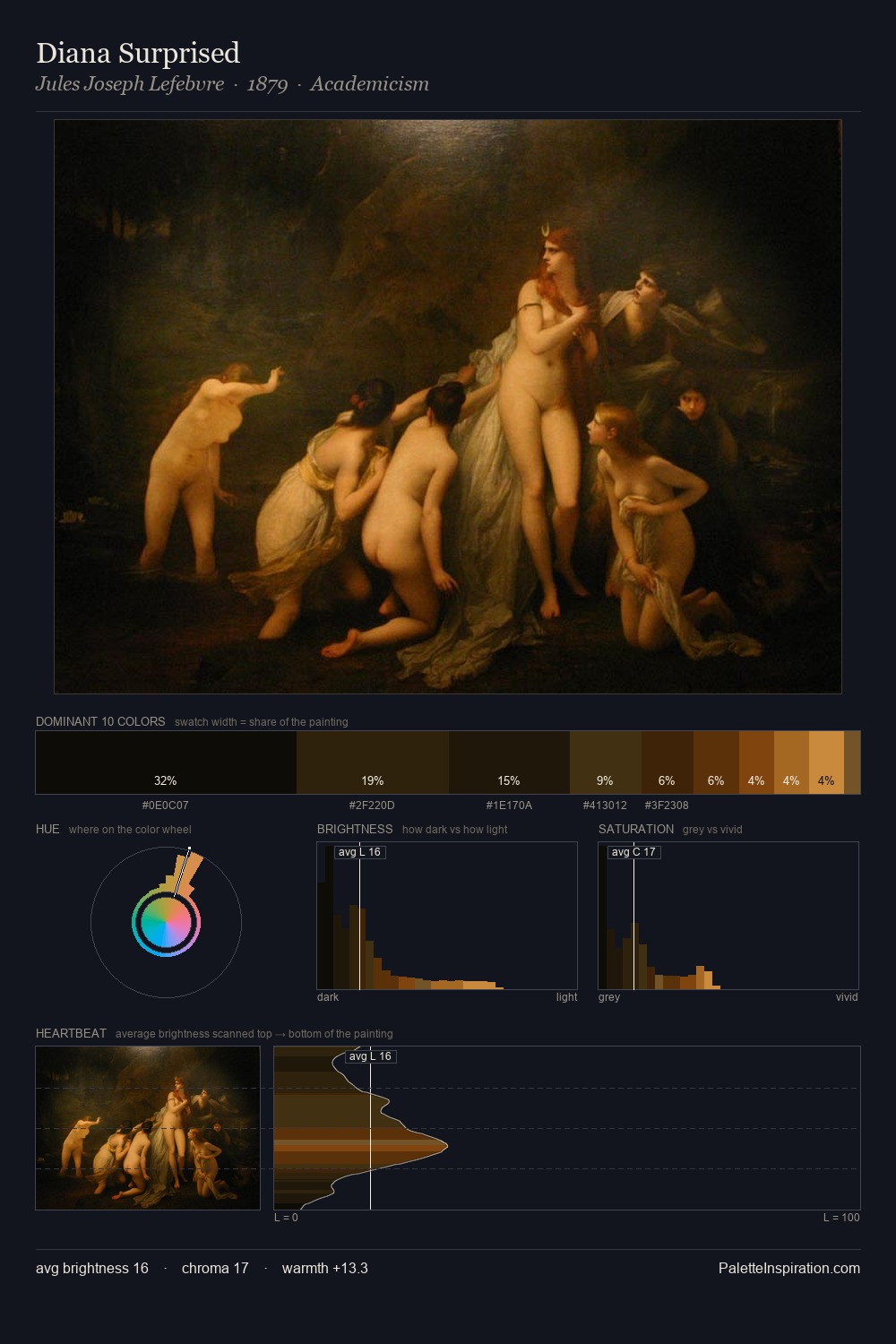Click the heartbeat brightness curve peak
Image resolution: width=896 pixels, height=1344 pixels.
(445, 1145)
